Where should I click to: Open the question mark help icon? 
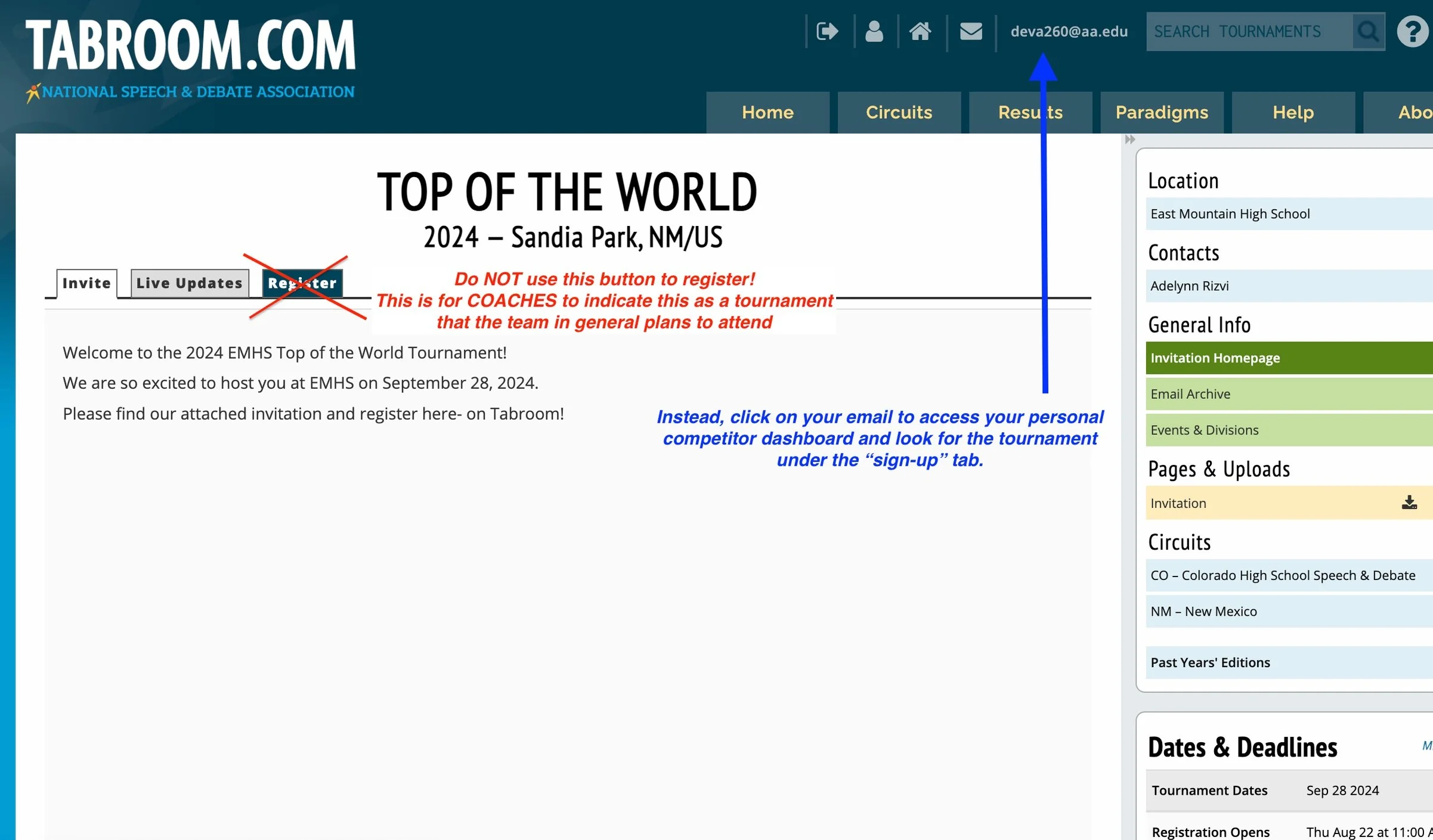click(x=1412, y=31)
